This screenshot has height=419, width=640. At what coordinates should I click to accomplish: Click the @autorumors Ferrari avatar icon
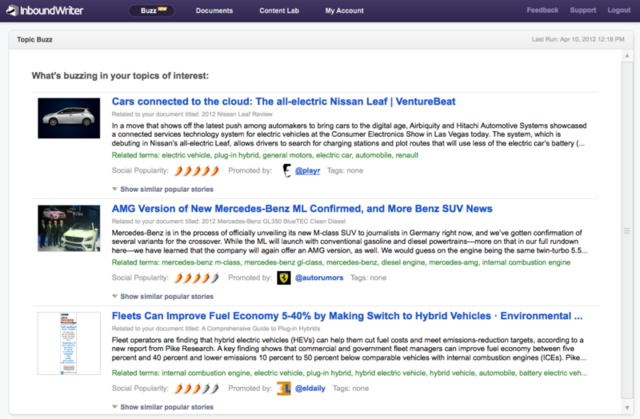(284, 278)
